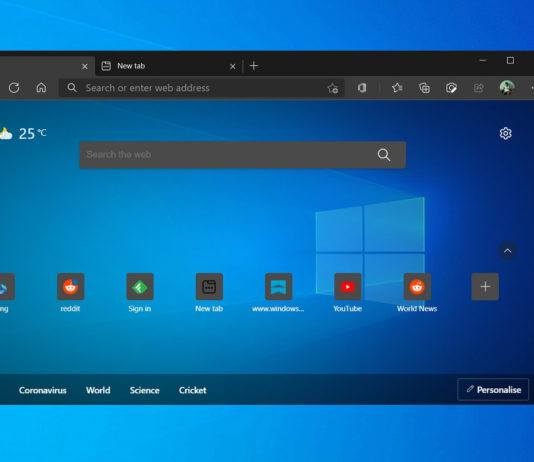Open the World News quick link tile
This screenshot has height=462, width=534.
(x=417, y=286)
